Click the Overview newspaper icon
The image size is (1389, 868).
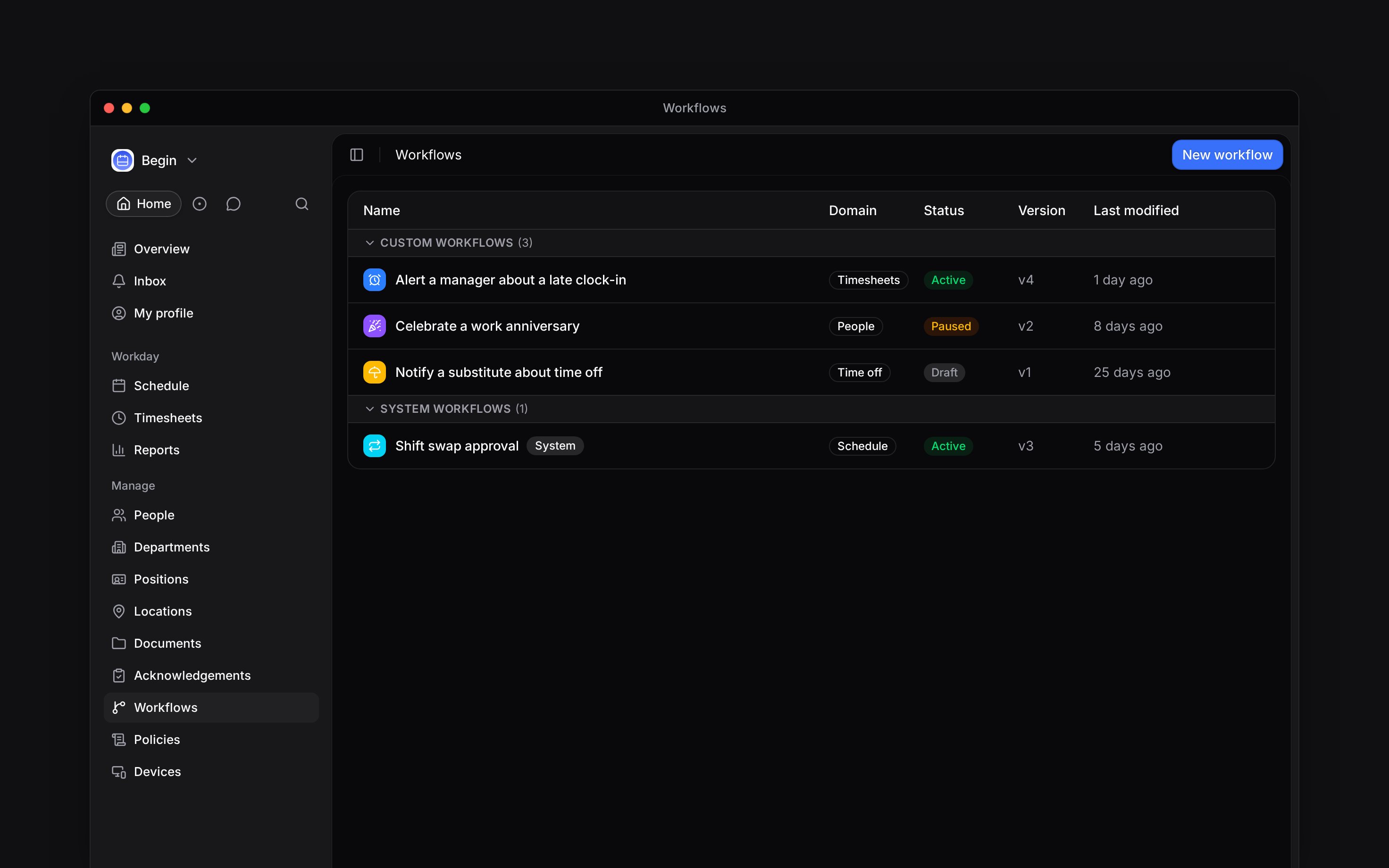click(119, 249)
